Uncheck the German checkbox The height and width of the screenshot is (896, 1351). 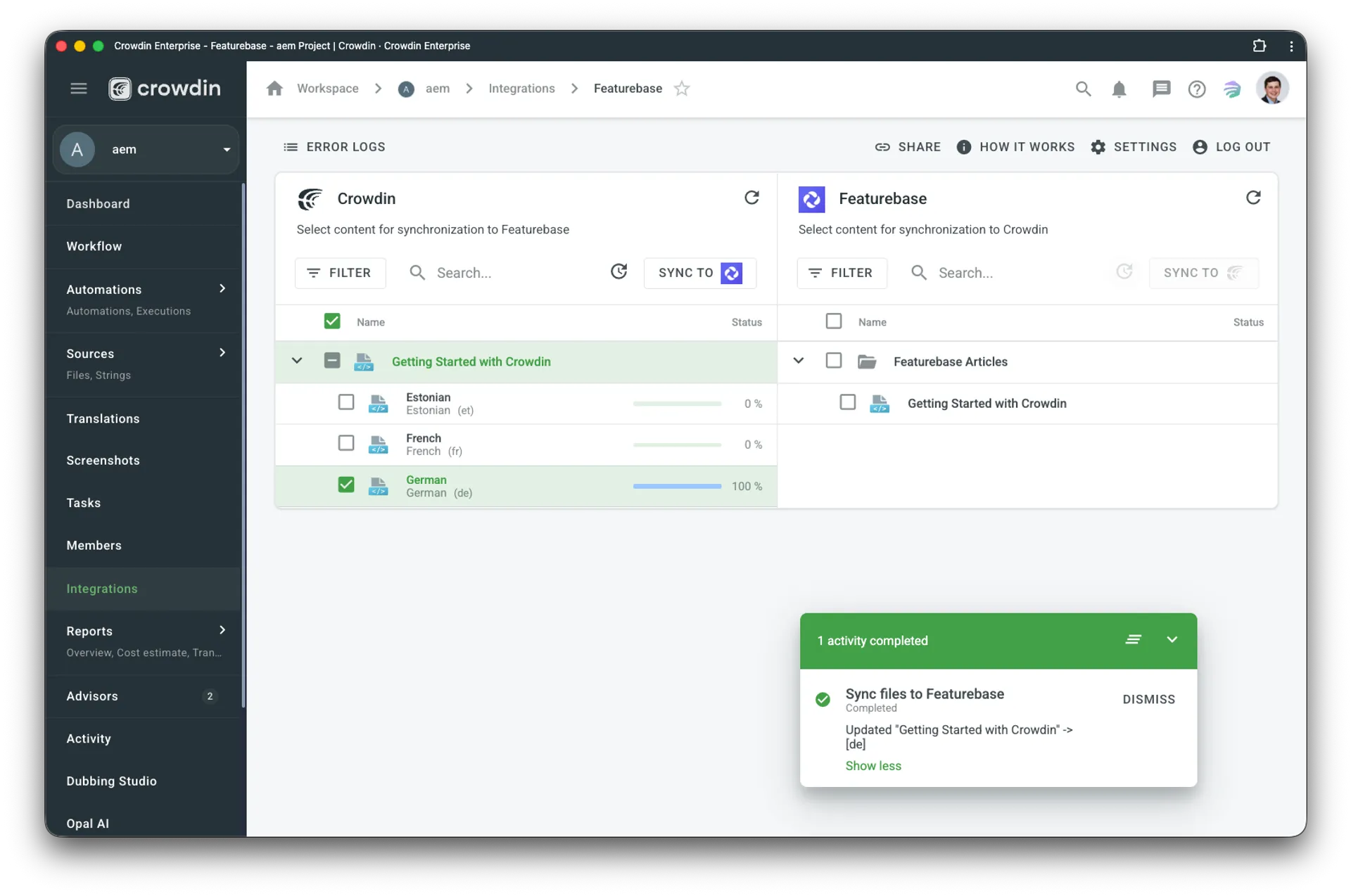pos(346,485)
